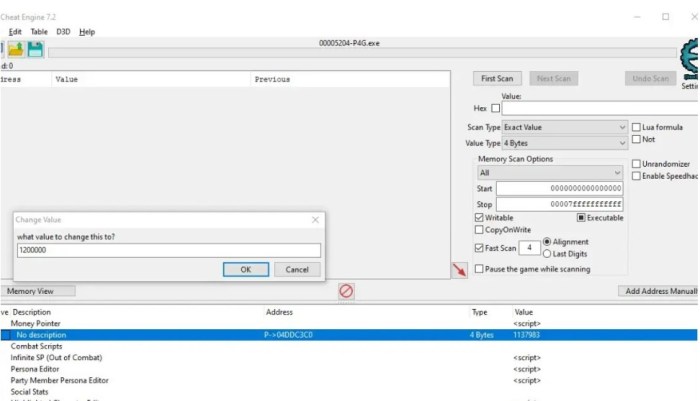Open the Memory View button
Viewport: 700px width, 401px height.
coord(38,291)
